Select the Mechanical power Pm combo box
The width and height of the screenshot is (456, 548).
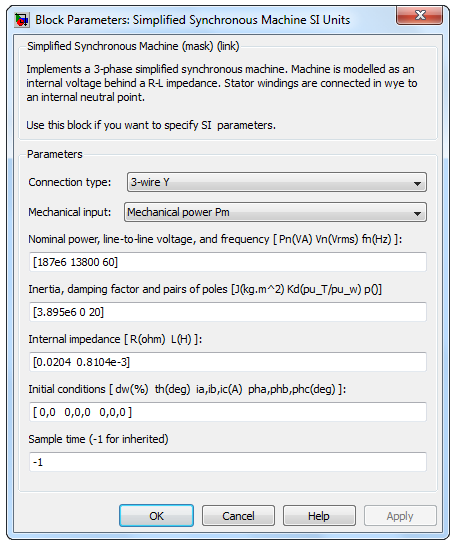(x=275, y=212)
